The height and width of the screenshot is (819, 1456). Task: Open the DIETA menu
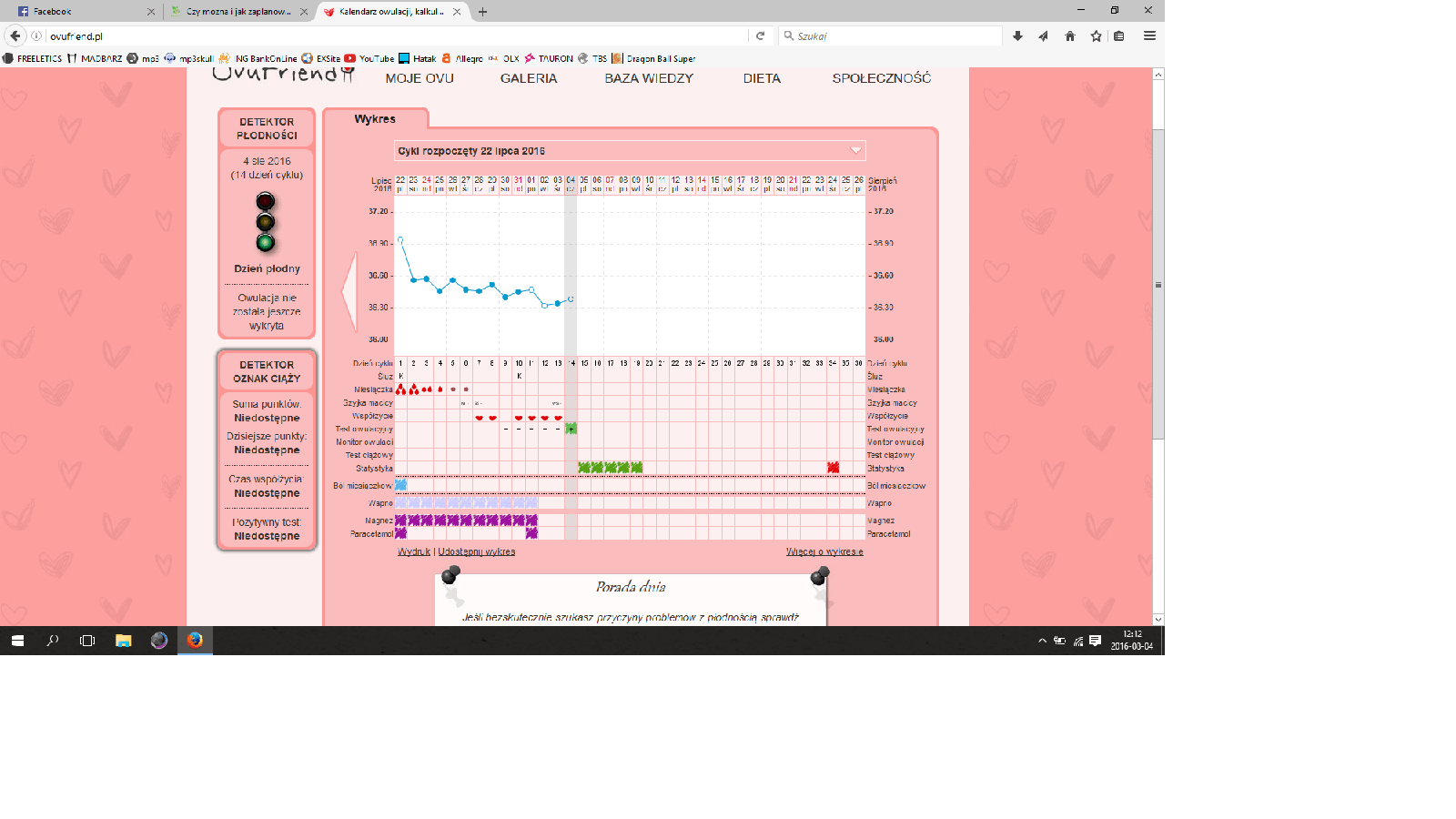point(762,78)
